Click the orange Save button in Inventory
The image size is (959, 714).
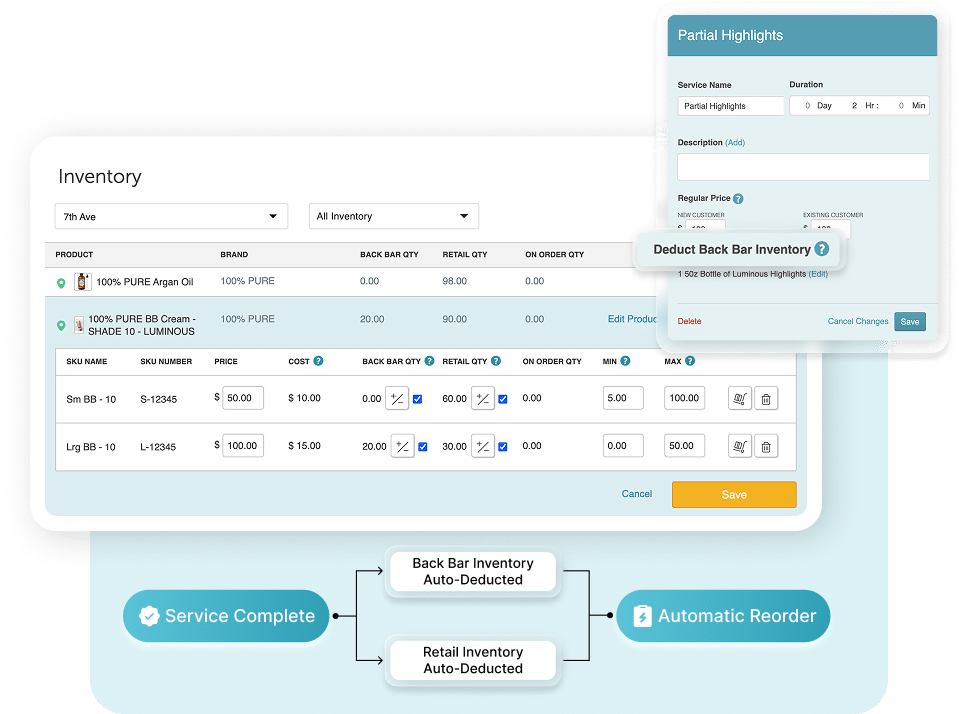tap(734, 494)
